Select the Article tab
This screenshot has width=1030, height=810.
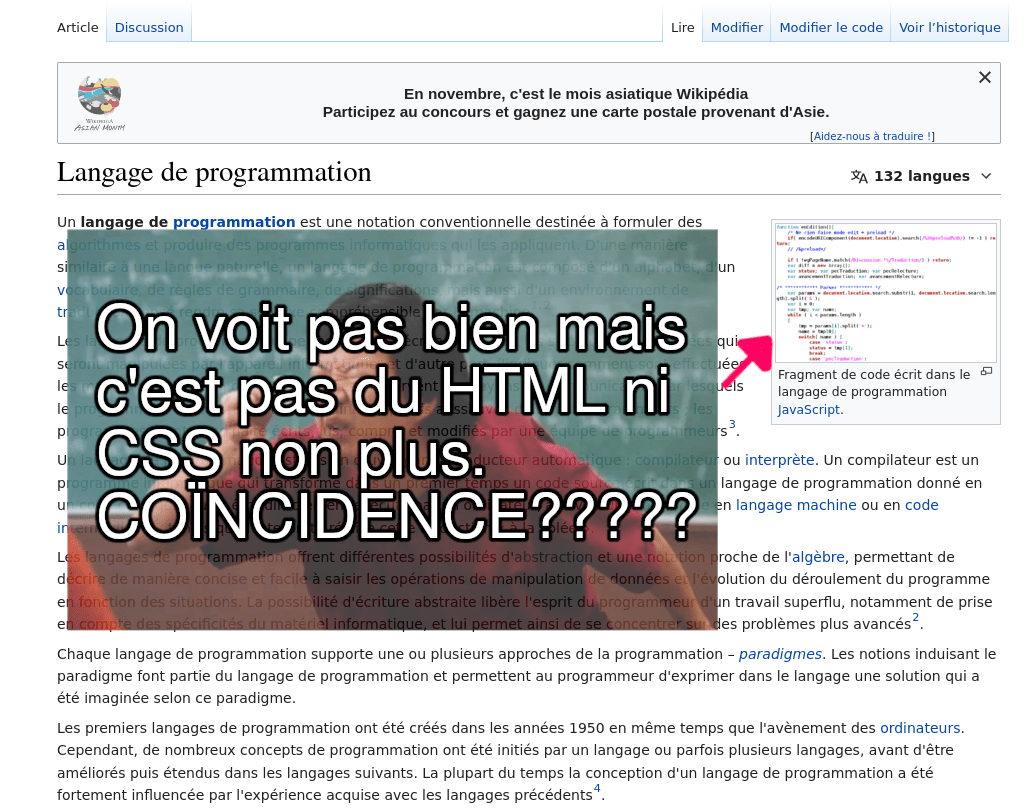click(77, 27)
